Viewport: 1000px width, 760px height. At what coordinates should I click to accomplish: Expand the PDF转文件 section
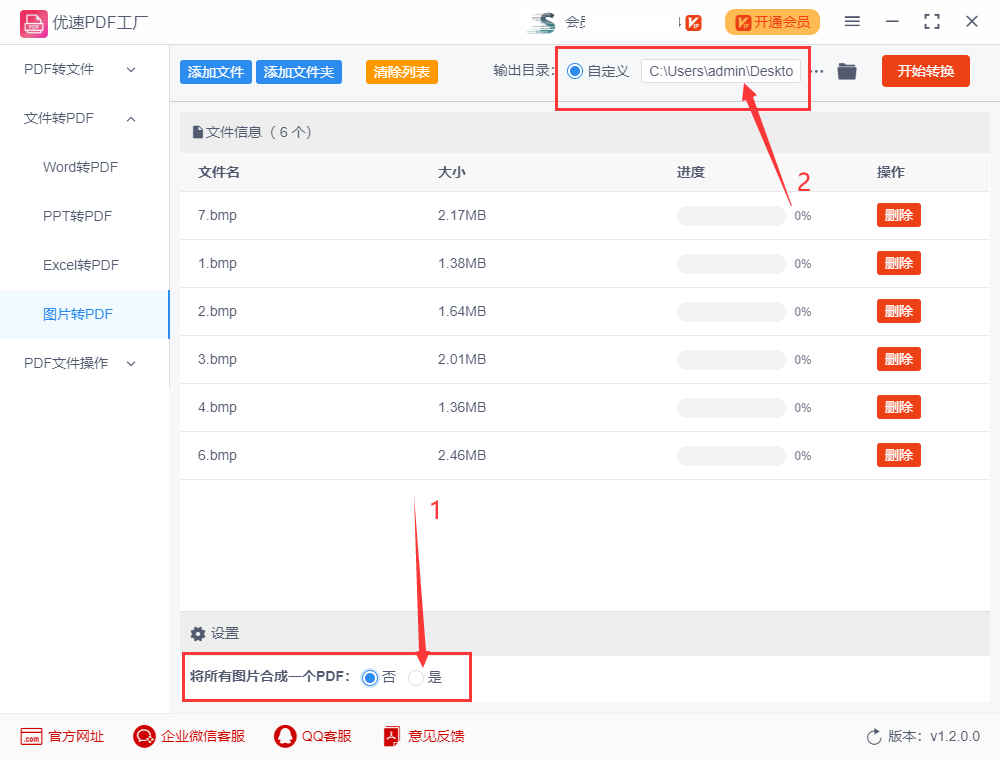coord(60,69)
